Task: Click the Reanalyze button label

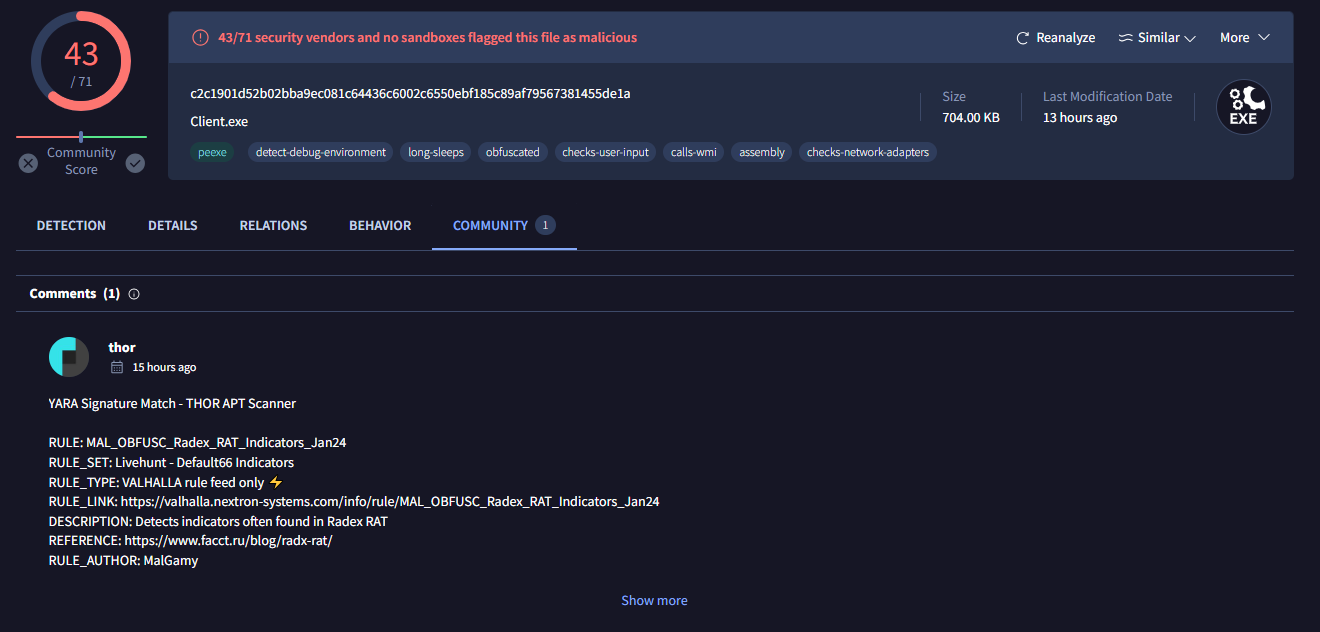Action: coord(1066,38)
